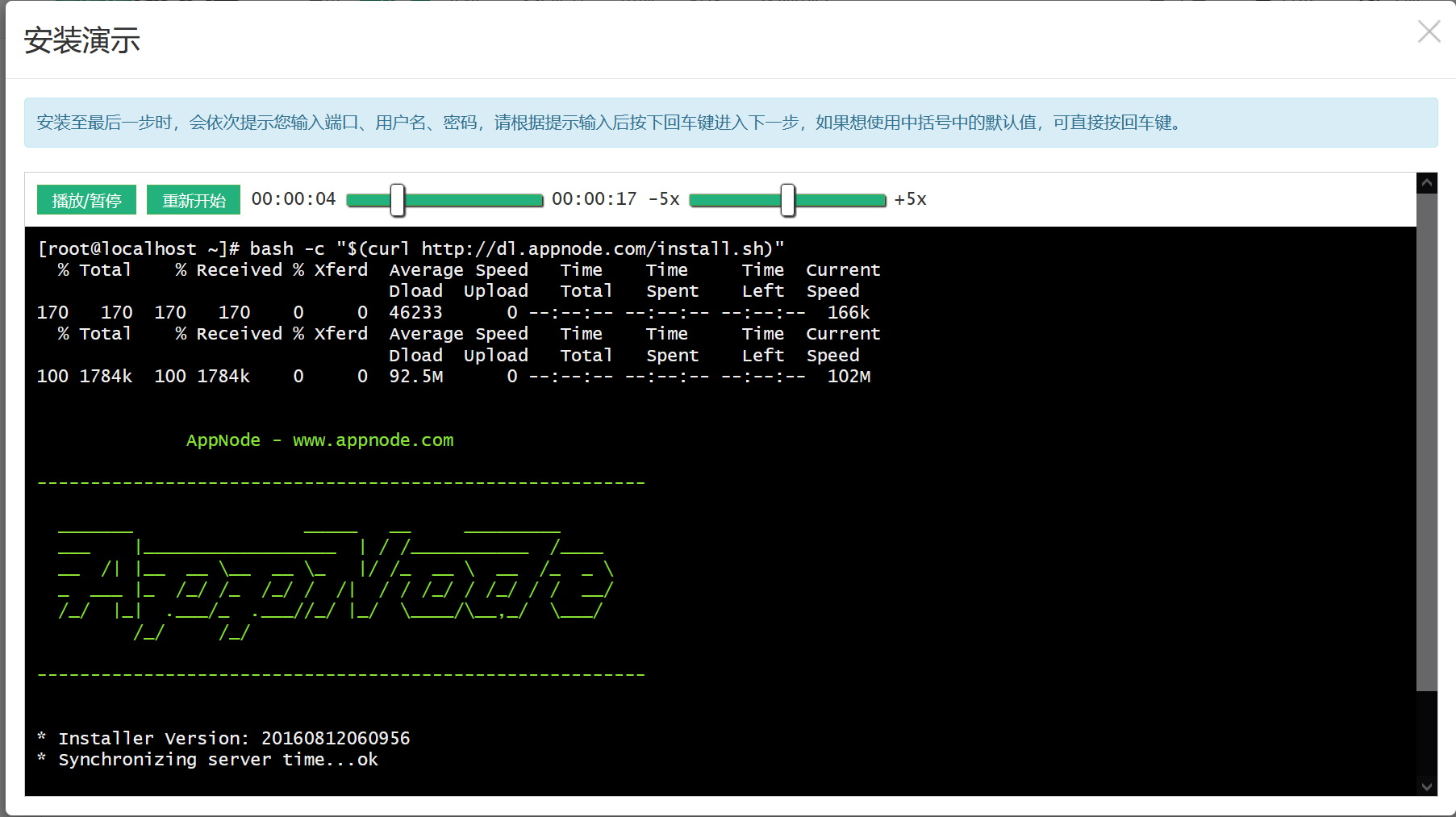Click the playback progress slider handle

(x=397, y=200)
